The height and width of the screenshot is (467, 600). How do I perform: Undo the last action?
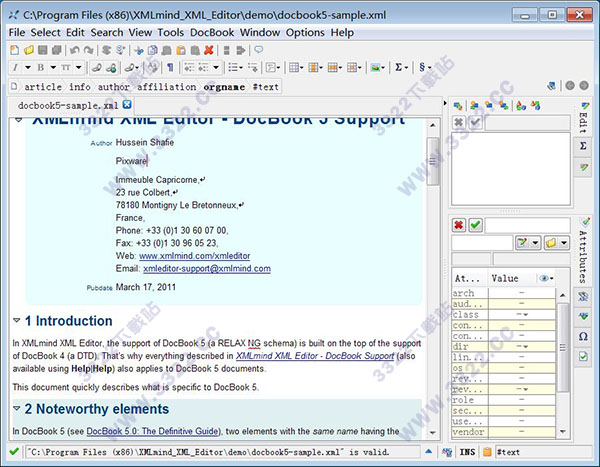75,50
